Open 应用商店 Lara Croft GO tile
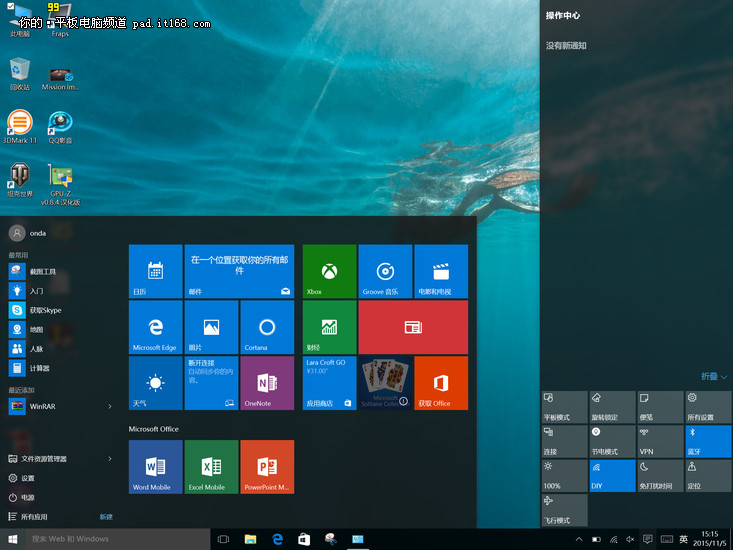Viewport: 733px width, 550px height. click(x=330, y=383)
